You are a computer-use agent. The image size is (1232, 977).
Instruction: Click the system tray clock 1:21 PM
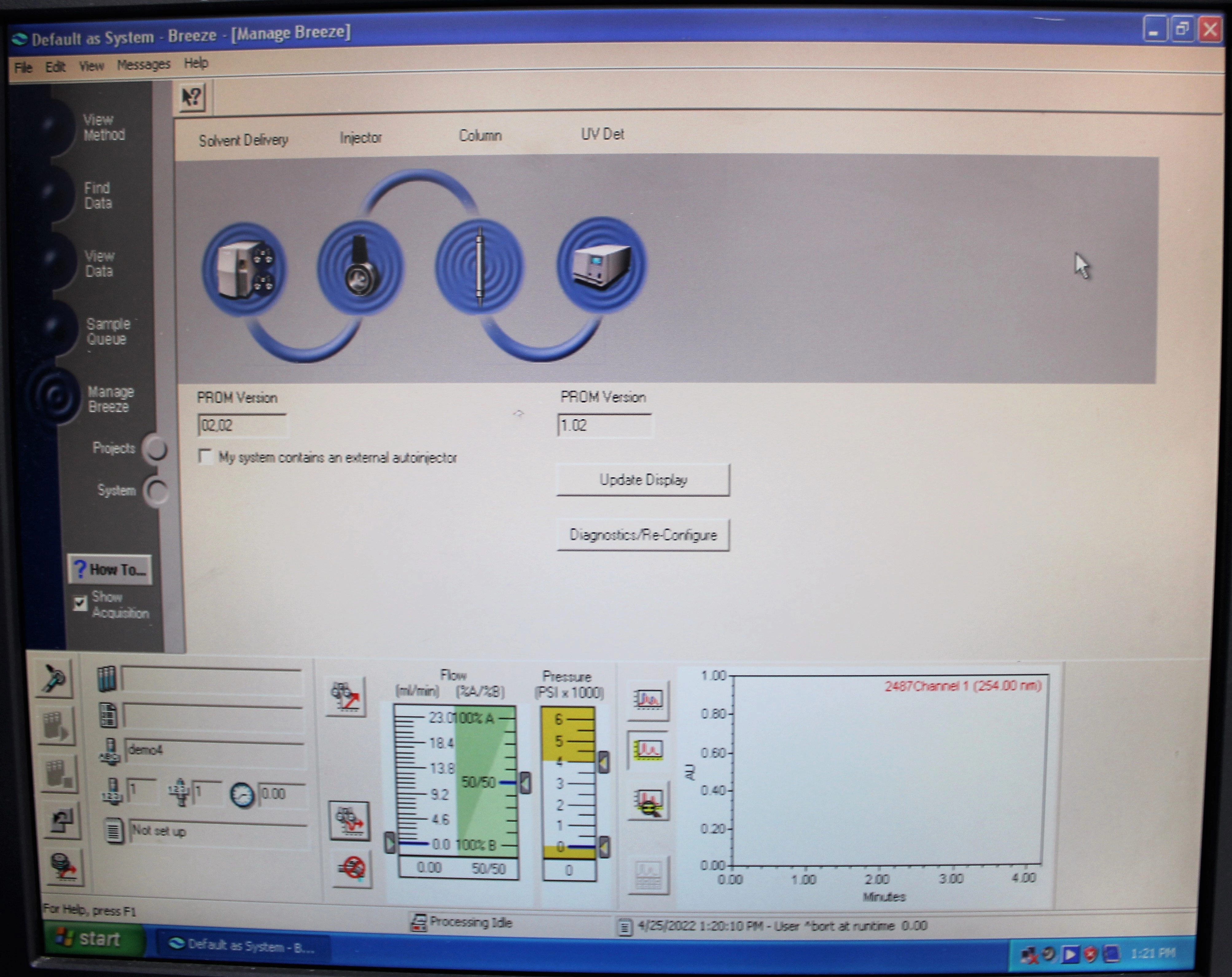pyautogui.click(x=1153, y=954)
